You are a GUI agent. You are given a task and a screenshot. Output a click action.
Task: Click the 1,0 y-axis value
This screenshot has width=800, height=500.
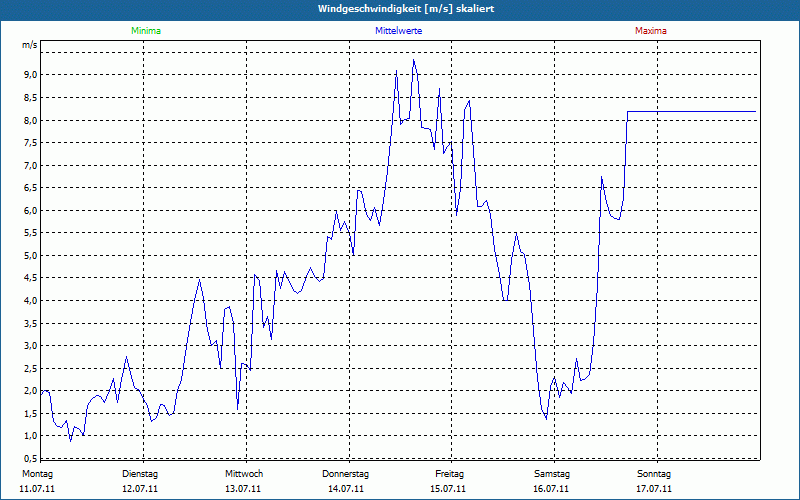click(31, 436)
